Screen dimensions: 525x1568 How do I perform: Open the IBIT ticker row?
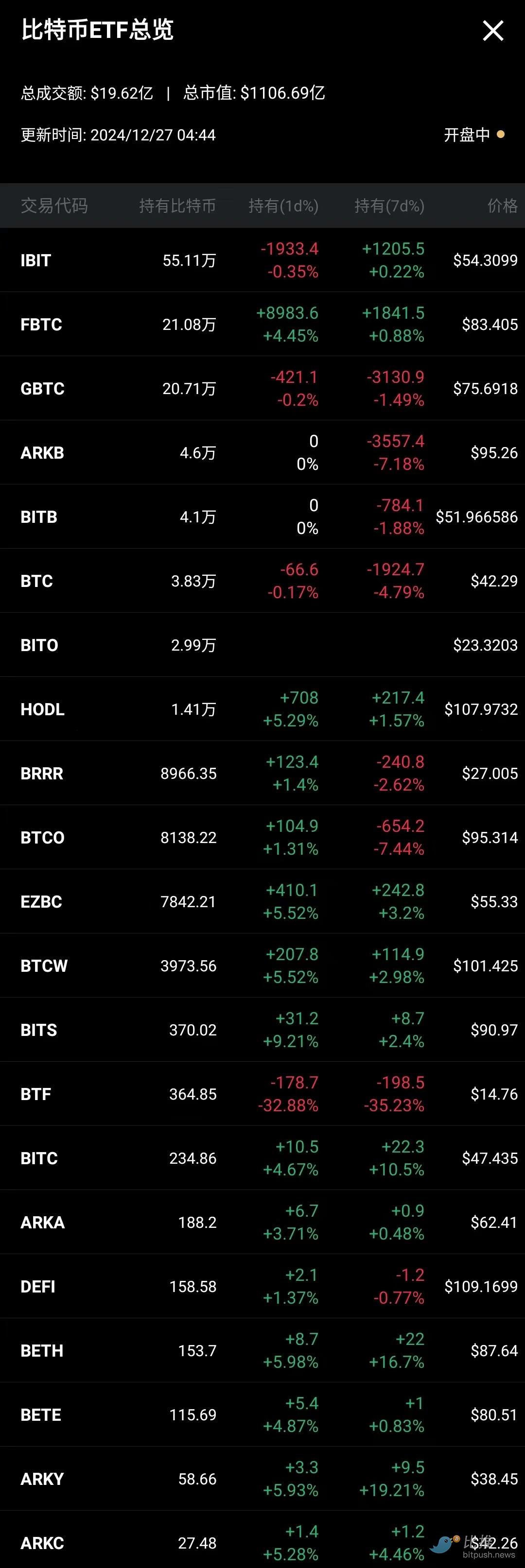point(36,260)
